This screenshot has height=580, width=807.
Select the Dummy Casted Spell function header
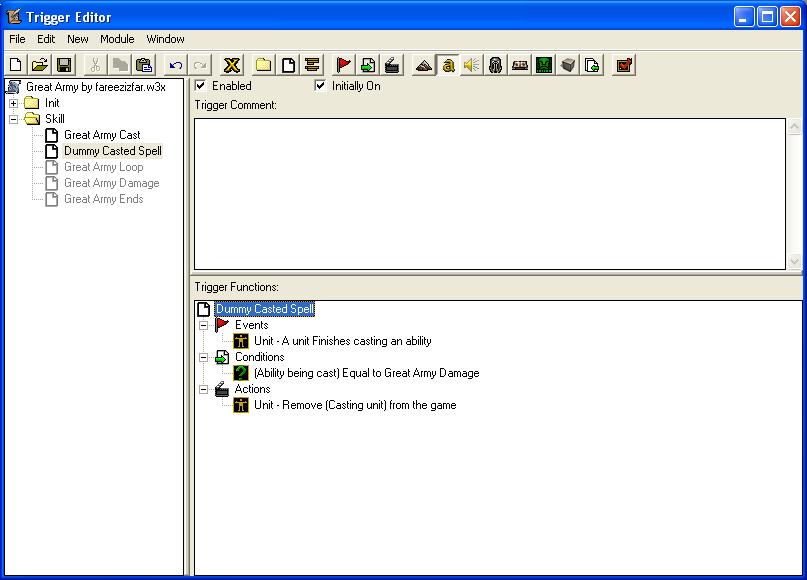265,309
